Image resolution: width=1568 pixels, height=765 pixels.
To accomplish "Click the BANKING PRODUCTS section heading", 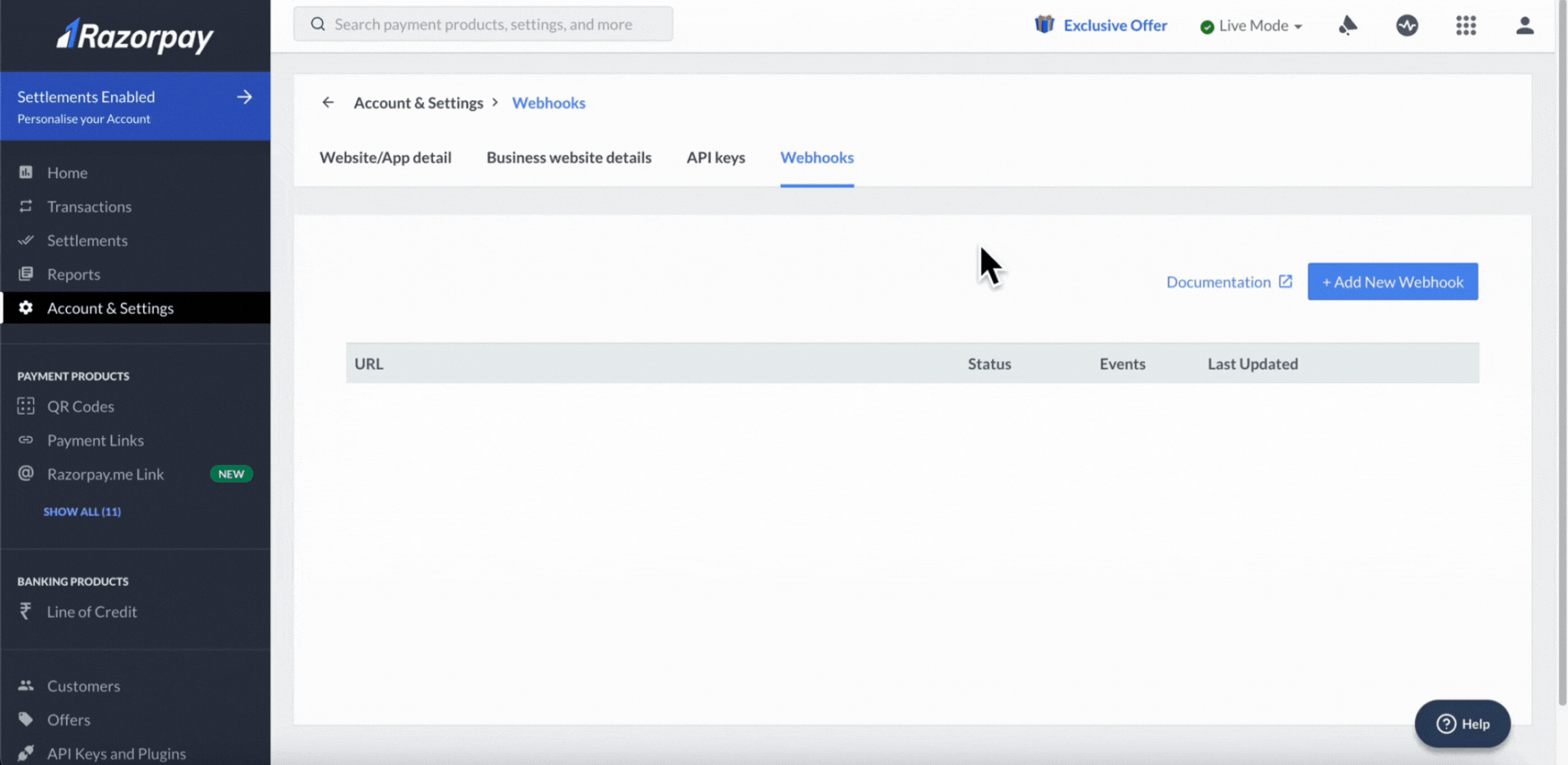I will tap(73, 581).
